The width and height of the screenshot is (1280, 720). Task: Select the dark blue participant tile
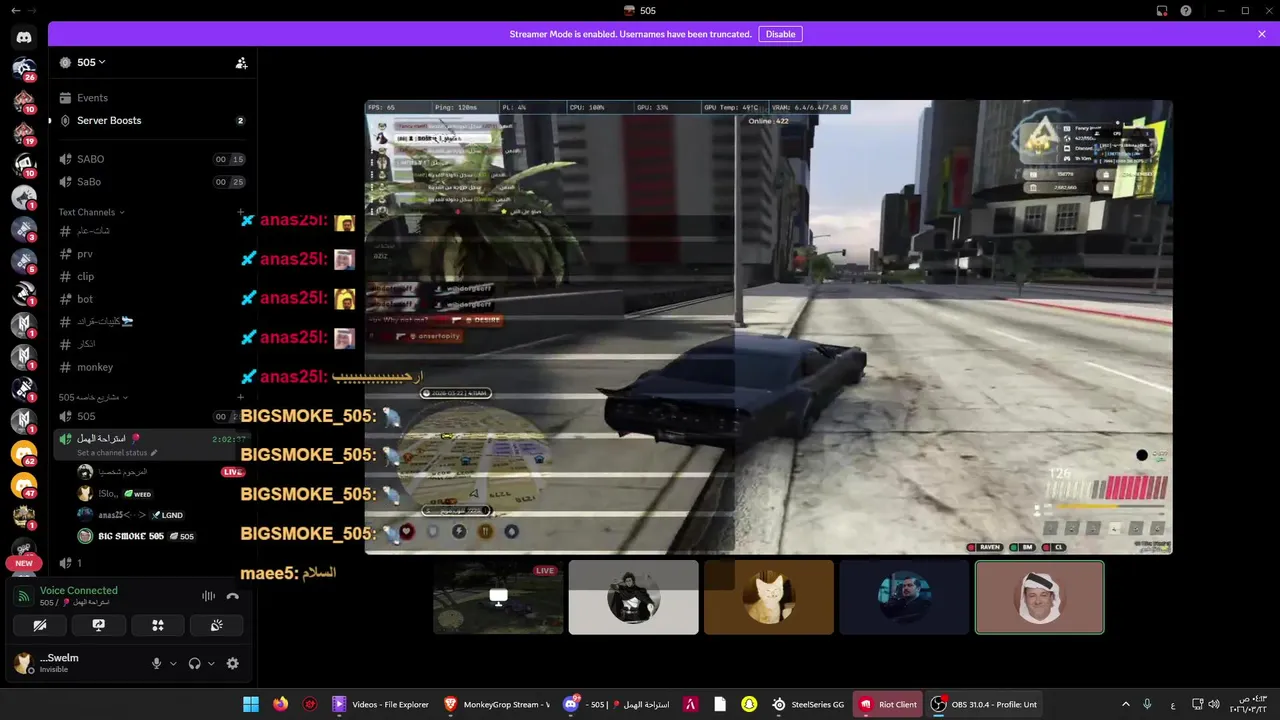pos(904,597)
